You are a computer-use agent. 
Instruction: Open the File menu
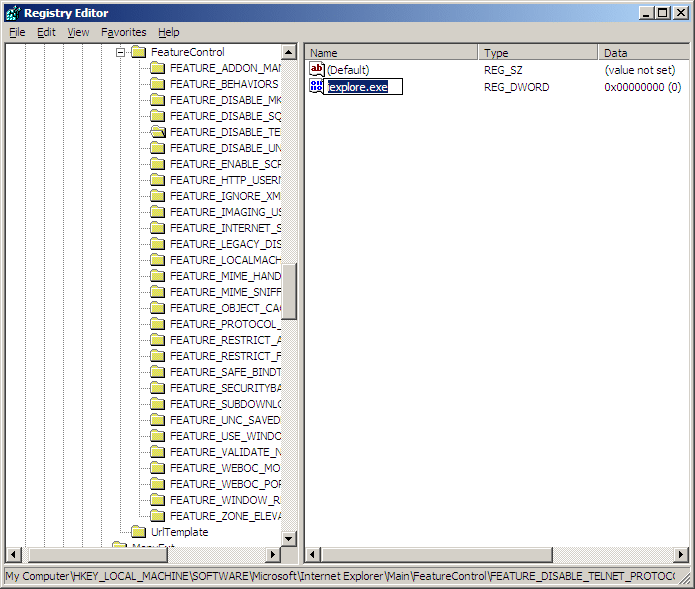pos(17,32)
